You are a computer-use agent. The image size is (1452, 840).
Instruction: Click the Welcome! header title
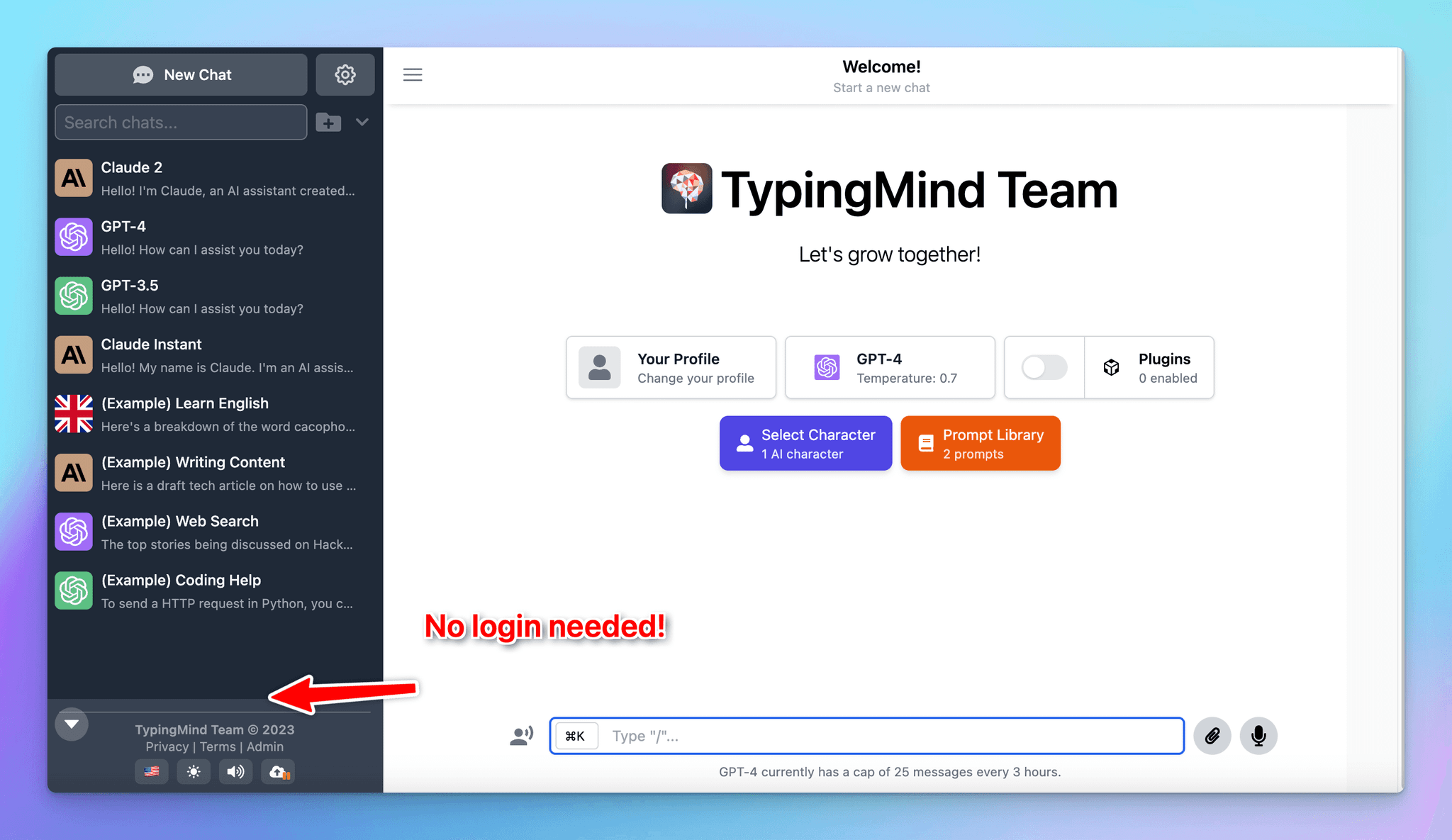click(x=881, y=67)
